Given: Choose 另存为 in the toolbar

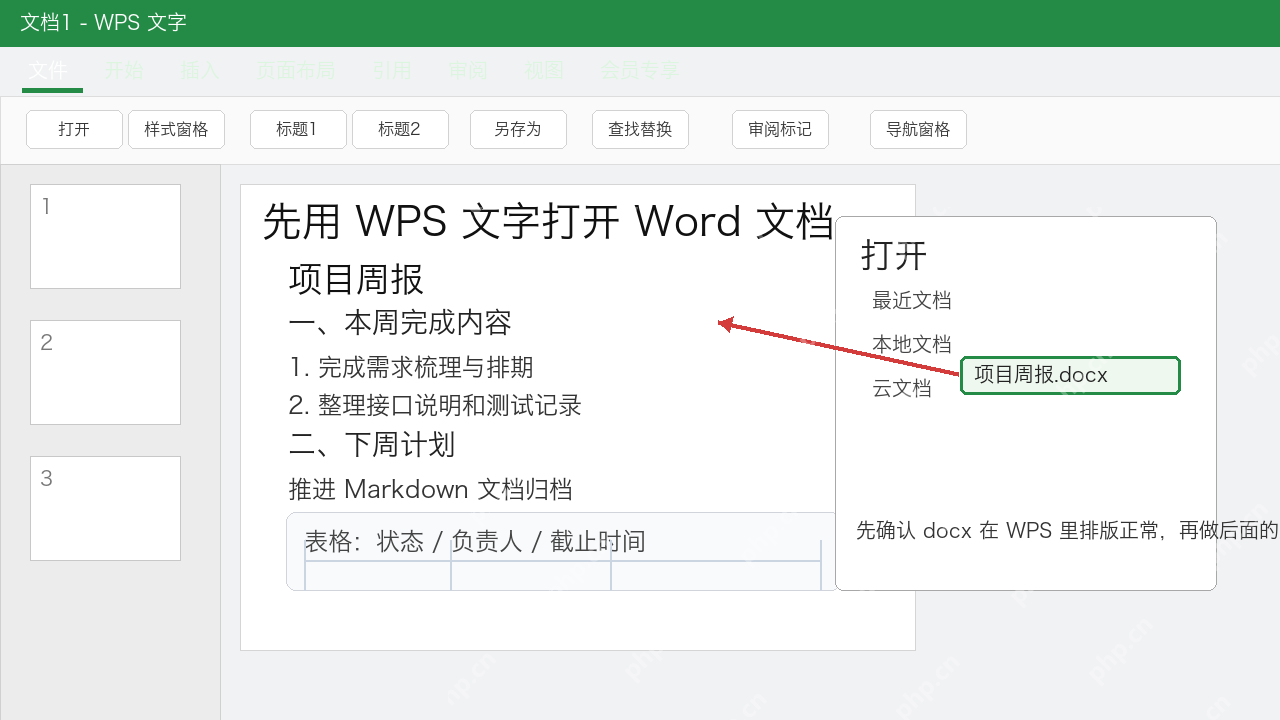Looking at the screenshot, I should tap(518, 129).
